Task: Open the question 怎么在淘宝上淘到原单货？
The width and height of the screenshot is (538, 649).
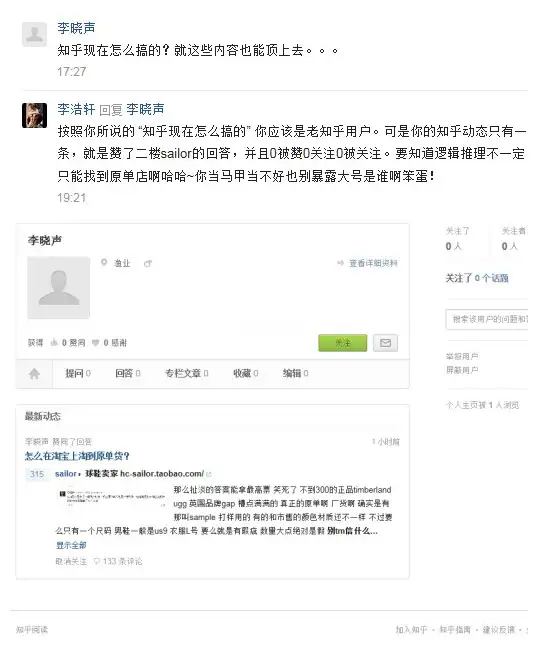Action: coord(77,456)
